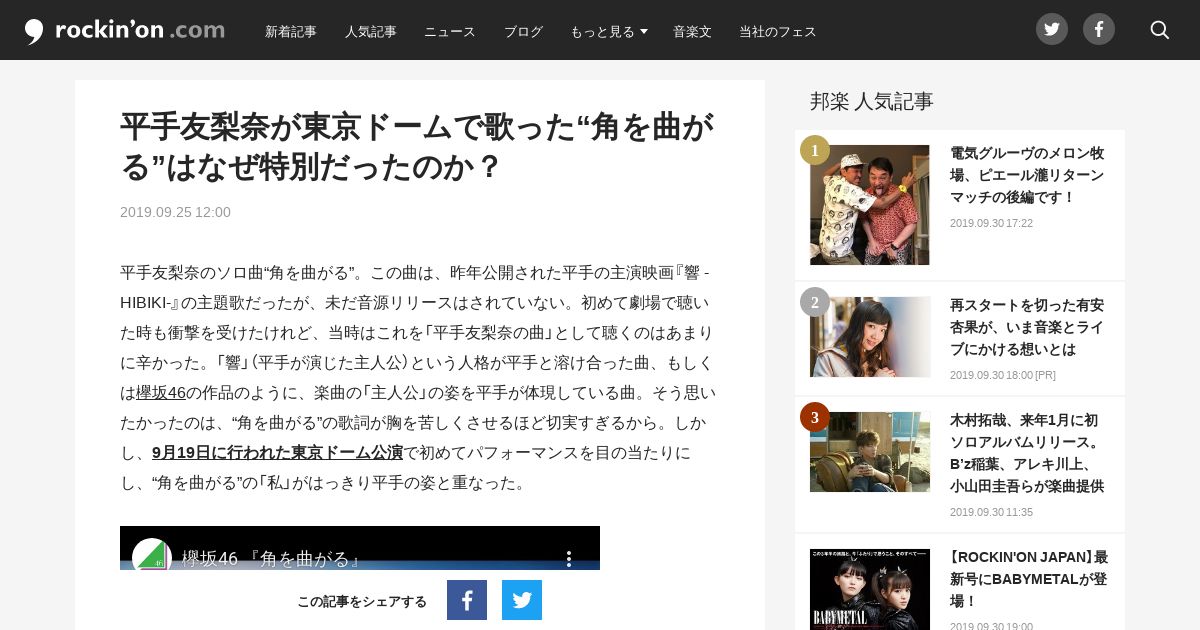Click the video's three-dot menu icon

pyautogui.click(x=569, y=558)
